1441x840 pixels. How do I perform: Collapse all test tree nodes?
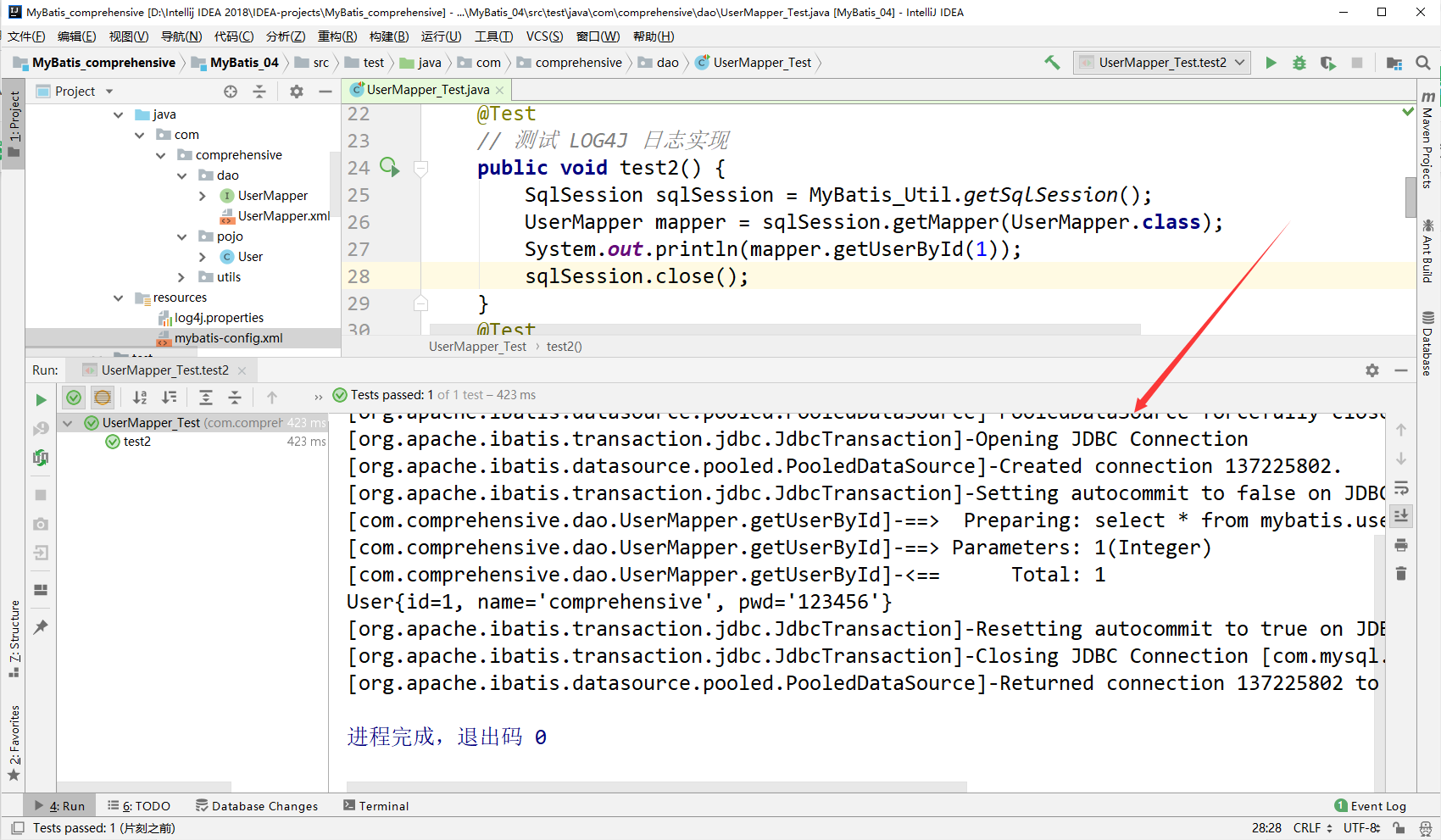[x=235, y=397]
